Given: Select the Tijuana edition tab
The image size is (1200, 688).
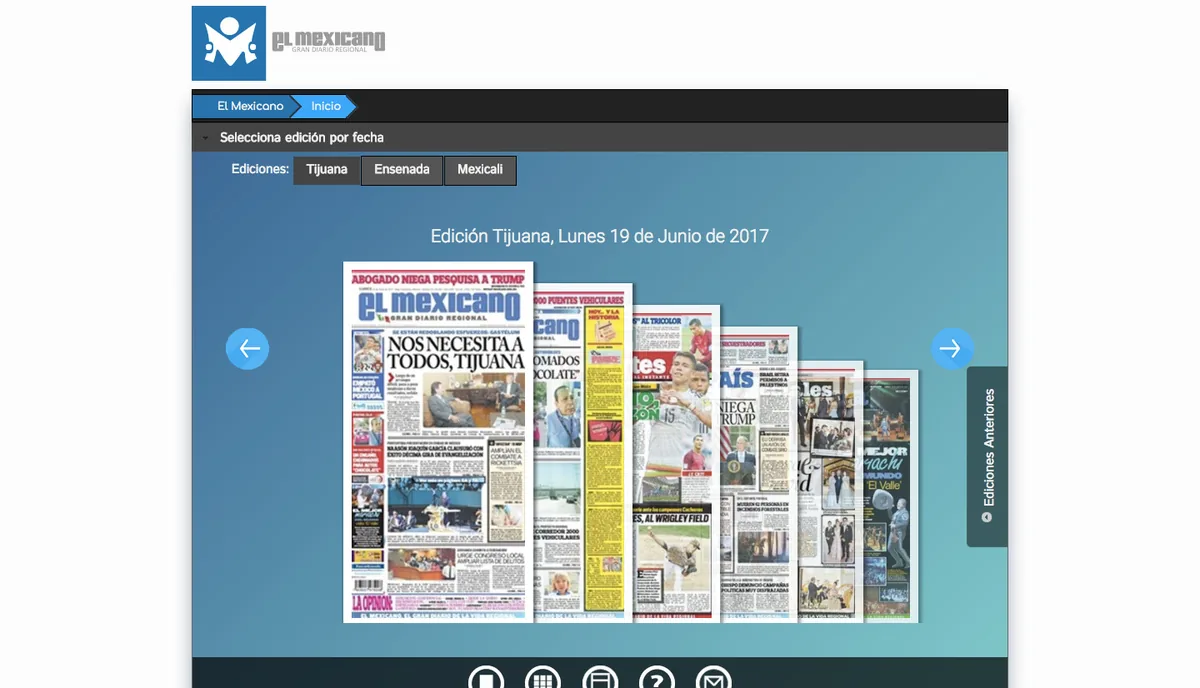Looking at the screenshot, I should point(327,170).
